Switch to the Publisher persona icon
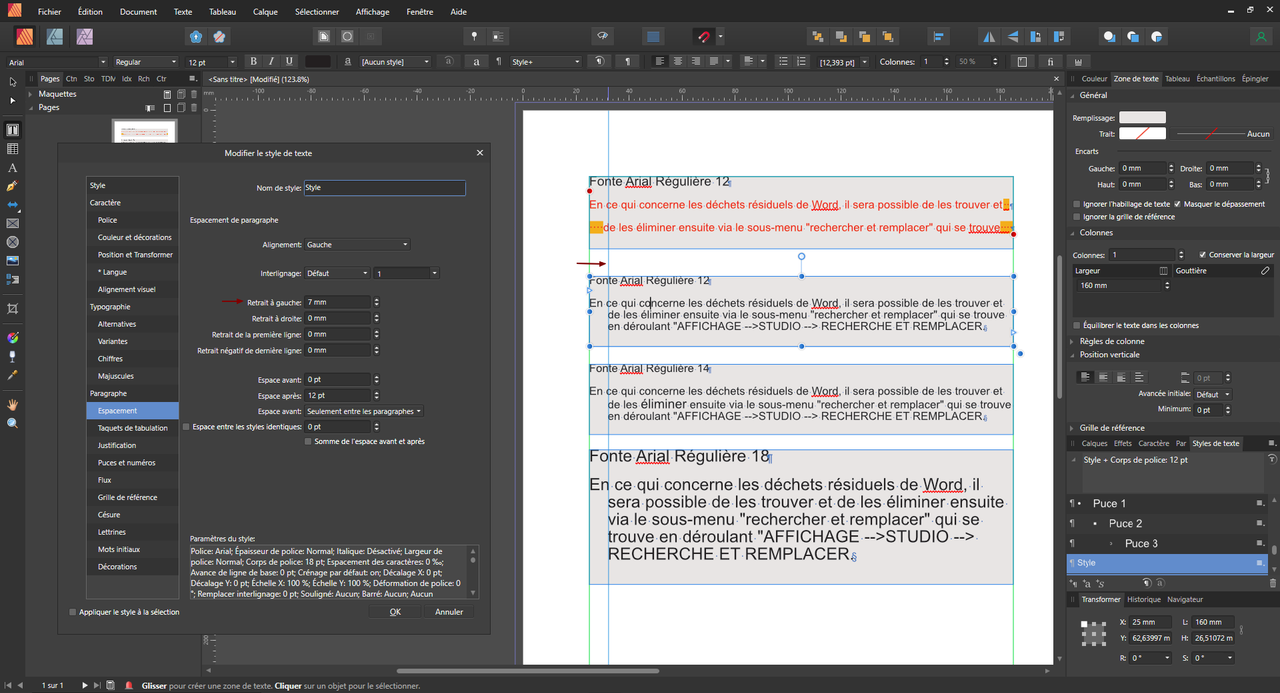The height and width of the screenshot is (693, 1280). (26, 36)
